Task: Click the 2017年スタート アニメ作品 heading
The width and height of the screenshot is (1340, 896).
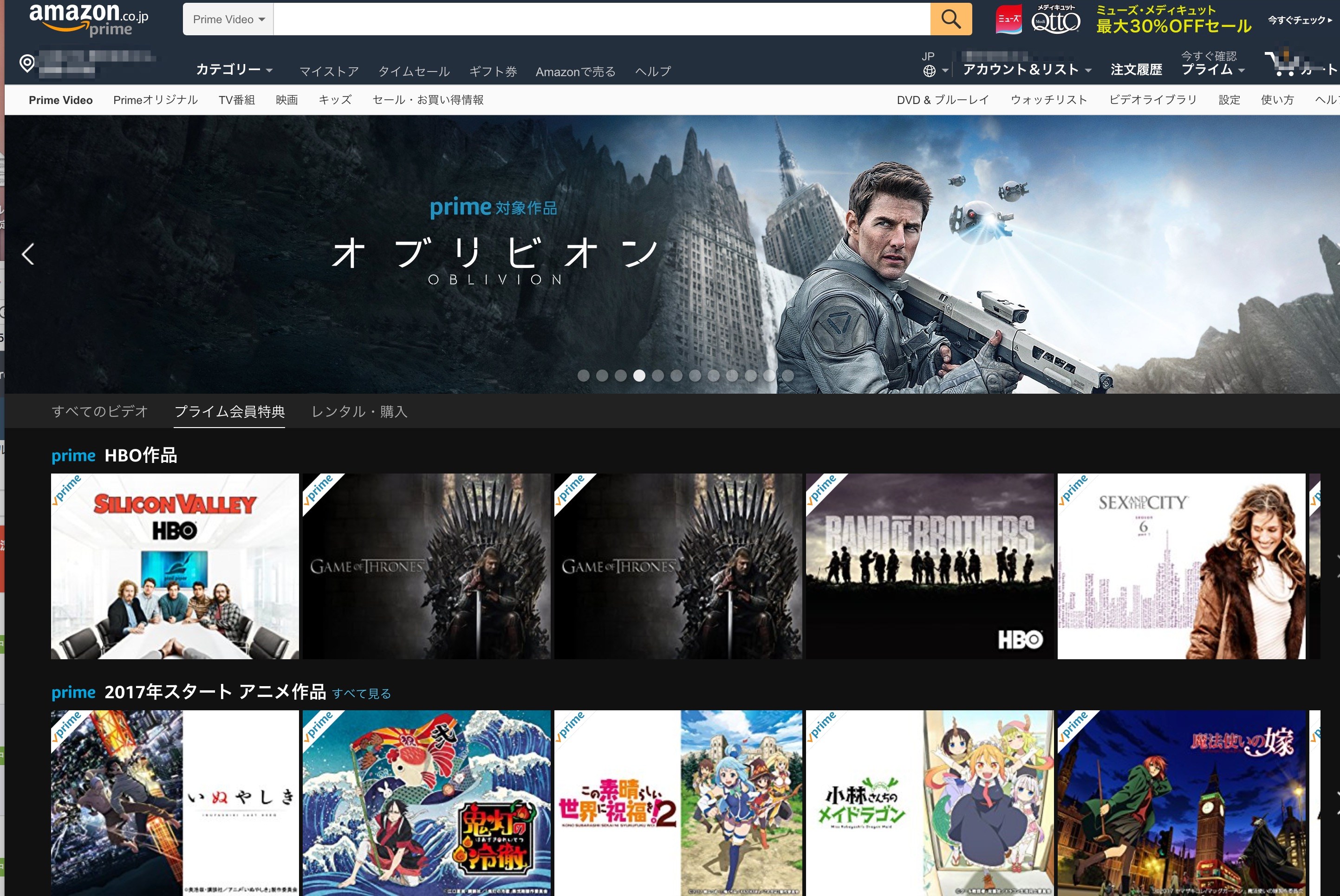Action: click(x=215, y=692)
